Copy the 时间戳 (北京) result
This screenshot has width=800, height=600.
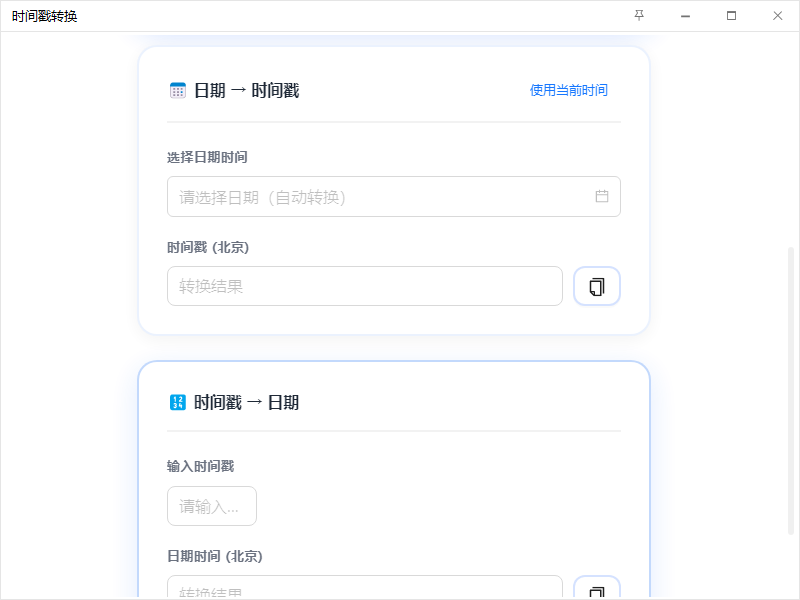pos(597,286)
